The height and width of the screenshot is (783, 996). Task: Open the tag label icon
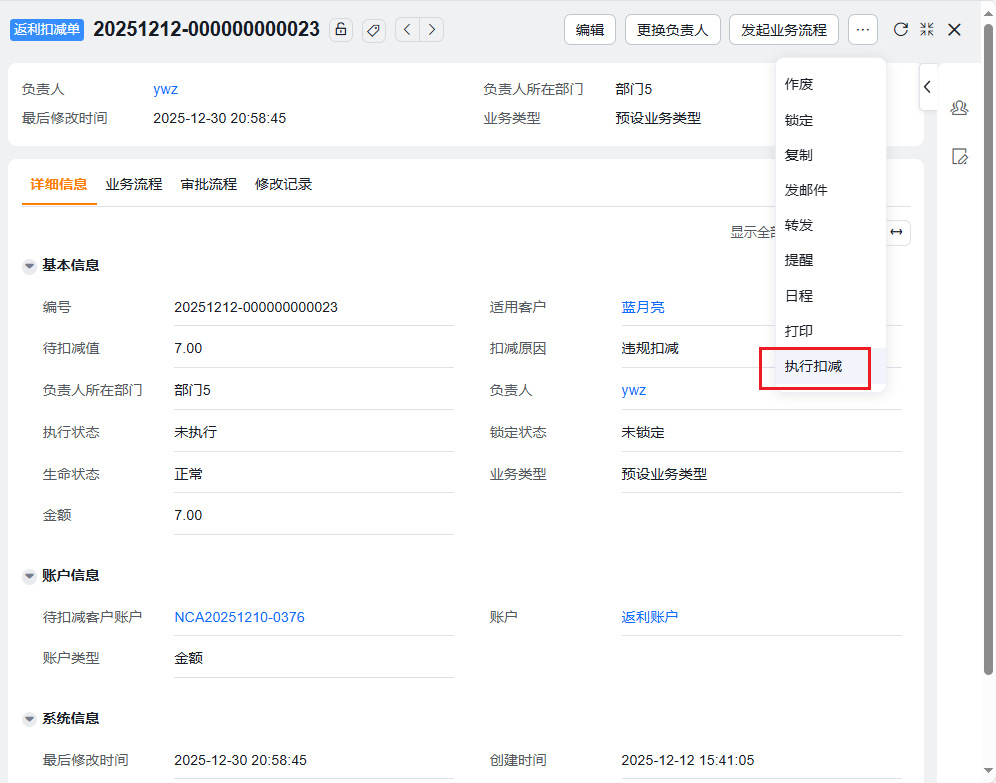point(374,30)
